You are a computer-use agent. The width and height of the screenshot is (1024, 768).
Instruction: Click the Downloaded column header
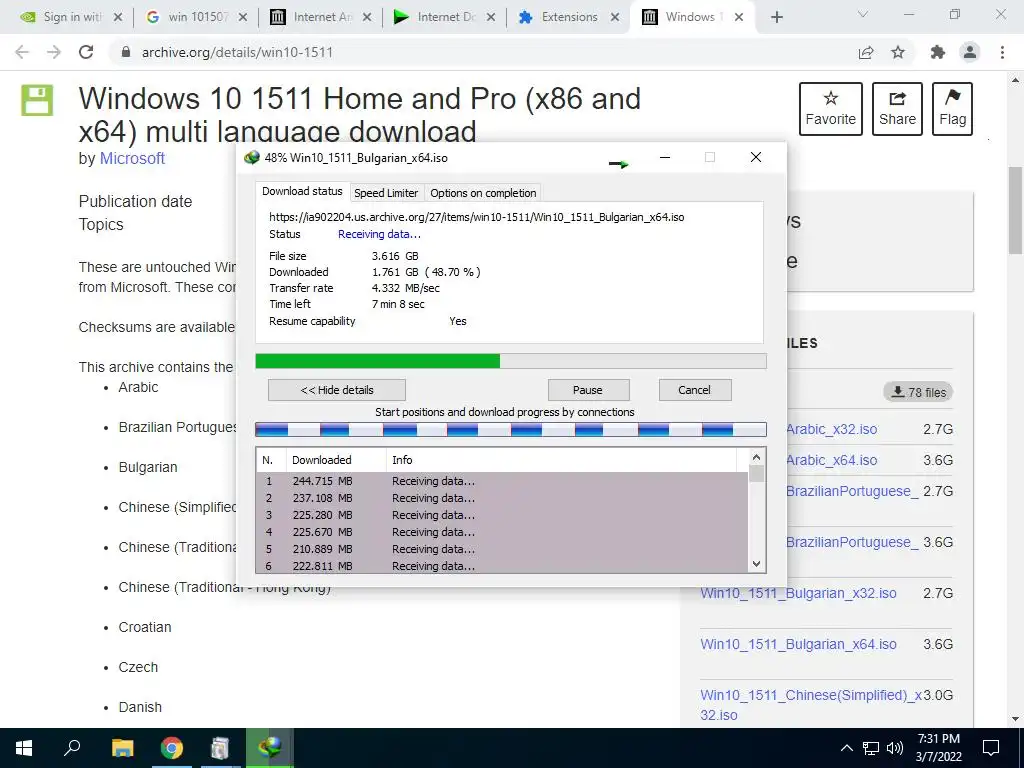[336, 460]
